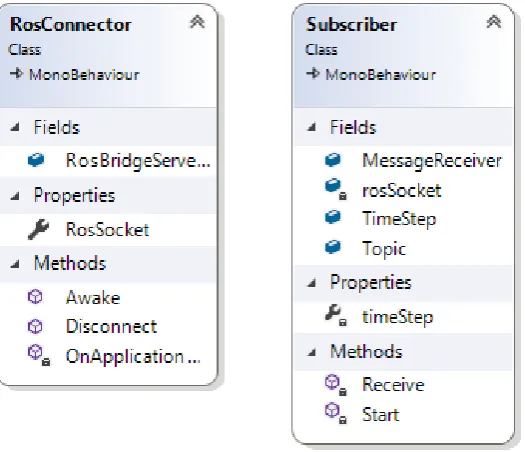Click the Disconnect method cube icon

click(35, 326)
